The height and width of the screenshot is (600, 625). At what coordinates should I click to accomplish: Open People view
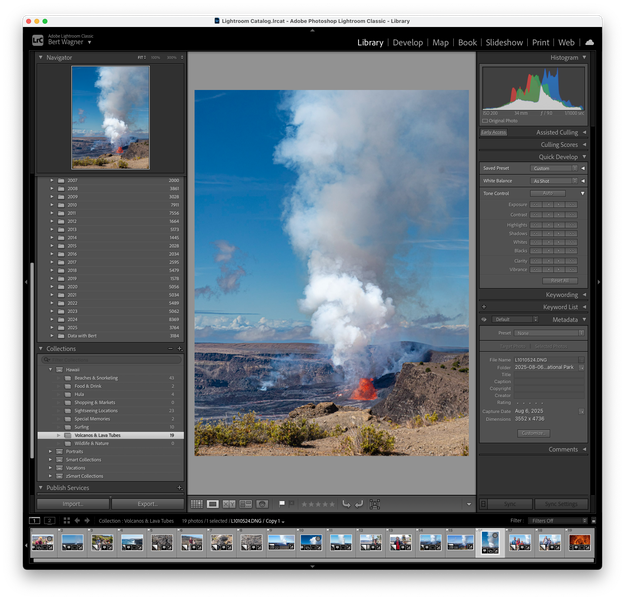262,504
